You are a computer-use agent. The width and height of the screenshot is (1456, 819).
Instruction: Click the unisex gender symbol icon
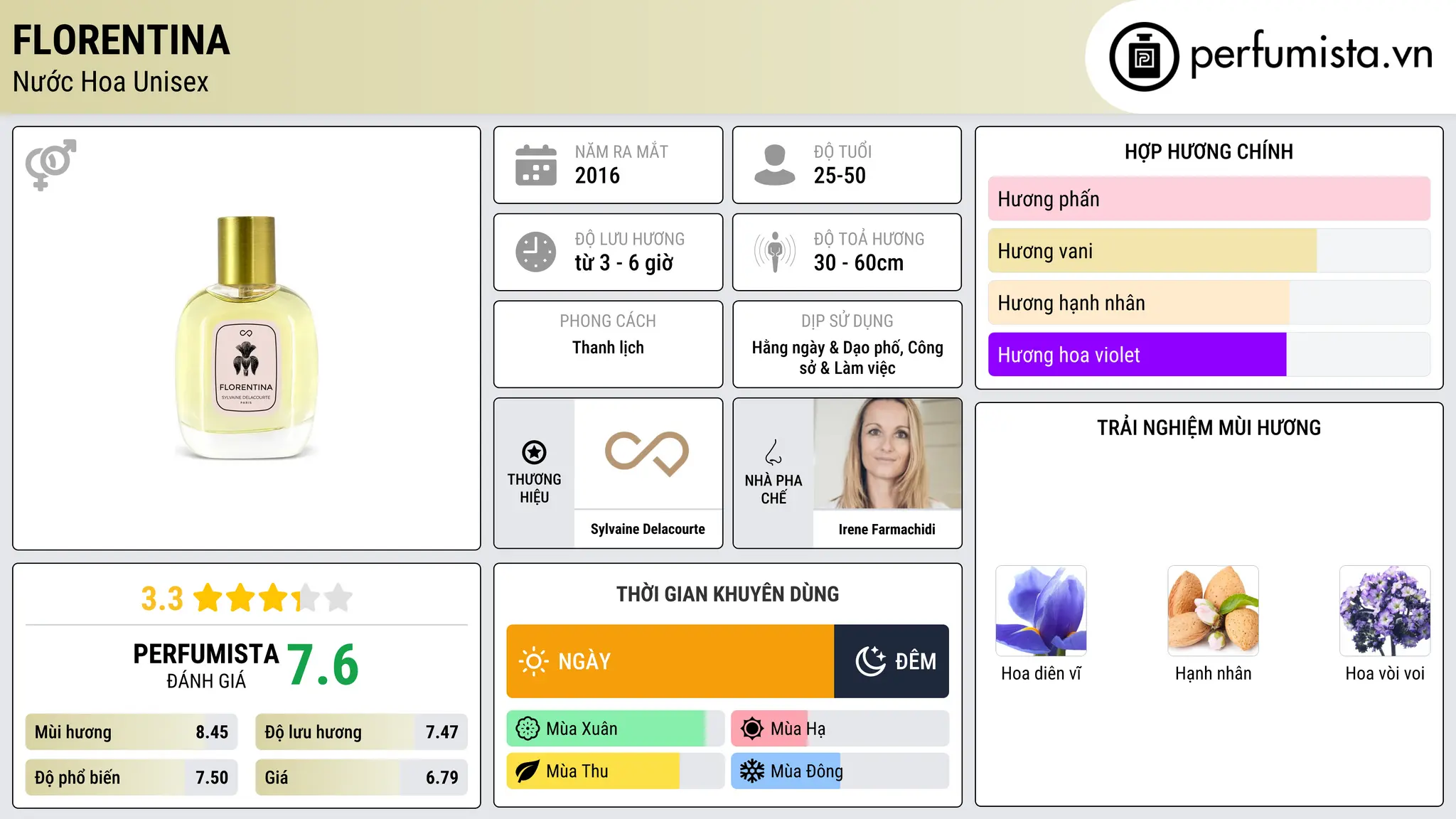tap(50, 164)
